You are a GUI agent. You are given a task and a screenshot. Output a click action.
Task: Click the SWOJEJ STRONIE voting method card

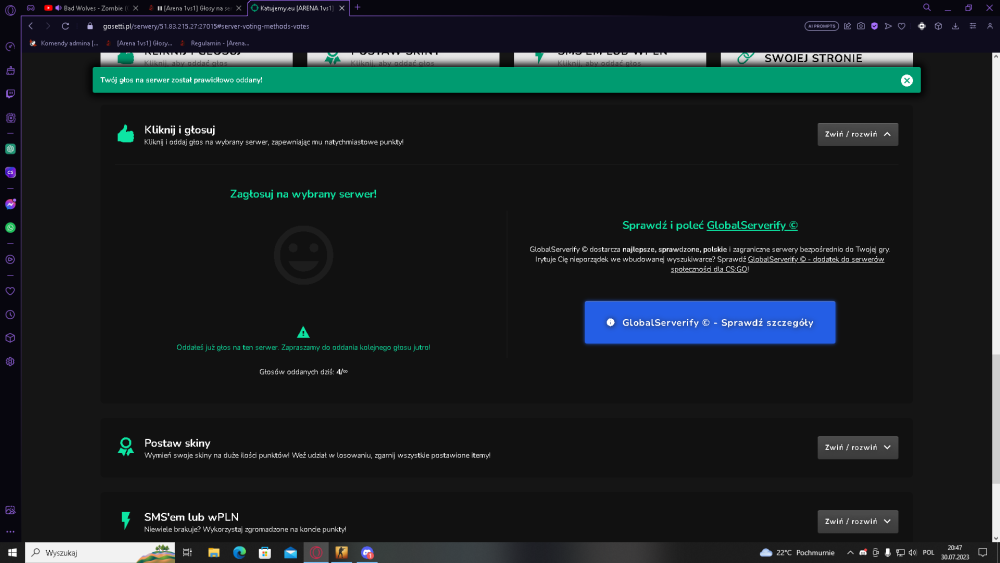click(817, 59)
